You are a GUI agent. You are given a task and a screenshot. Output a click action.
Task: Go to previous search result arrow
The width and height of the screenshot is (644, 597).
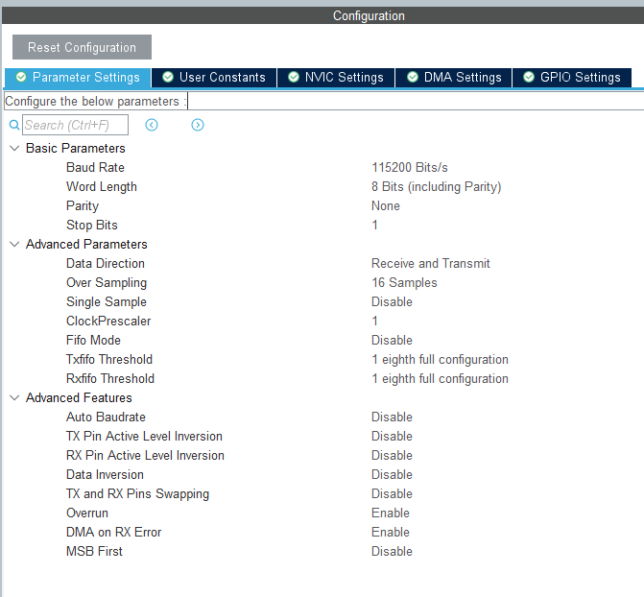[x=152, y=125]
